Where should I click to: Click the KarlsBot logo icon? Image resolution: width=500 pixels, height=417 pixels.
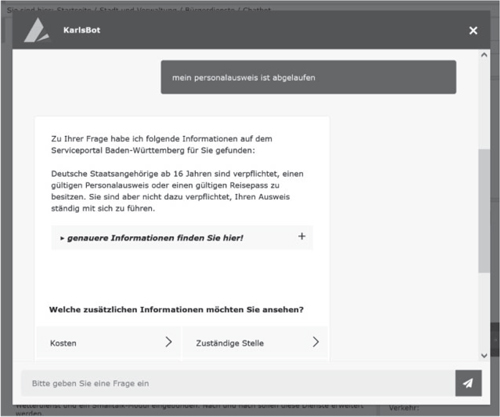[37, 31]
